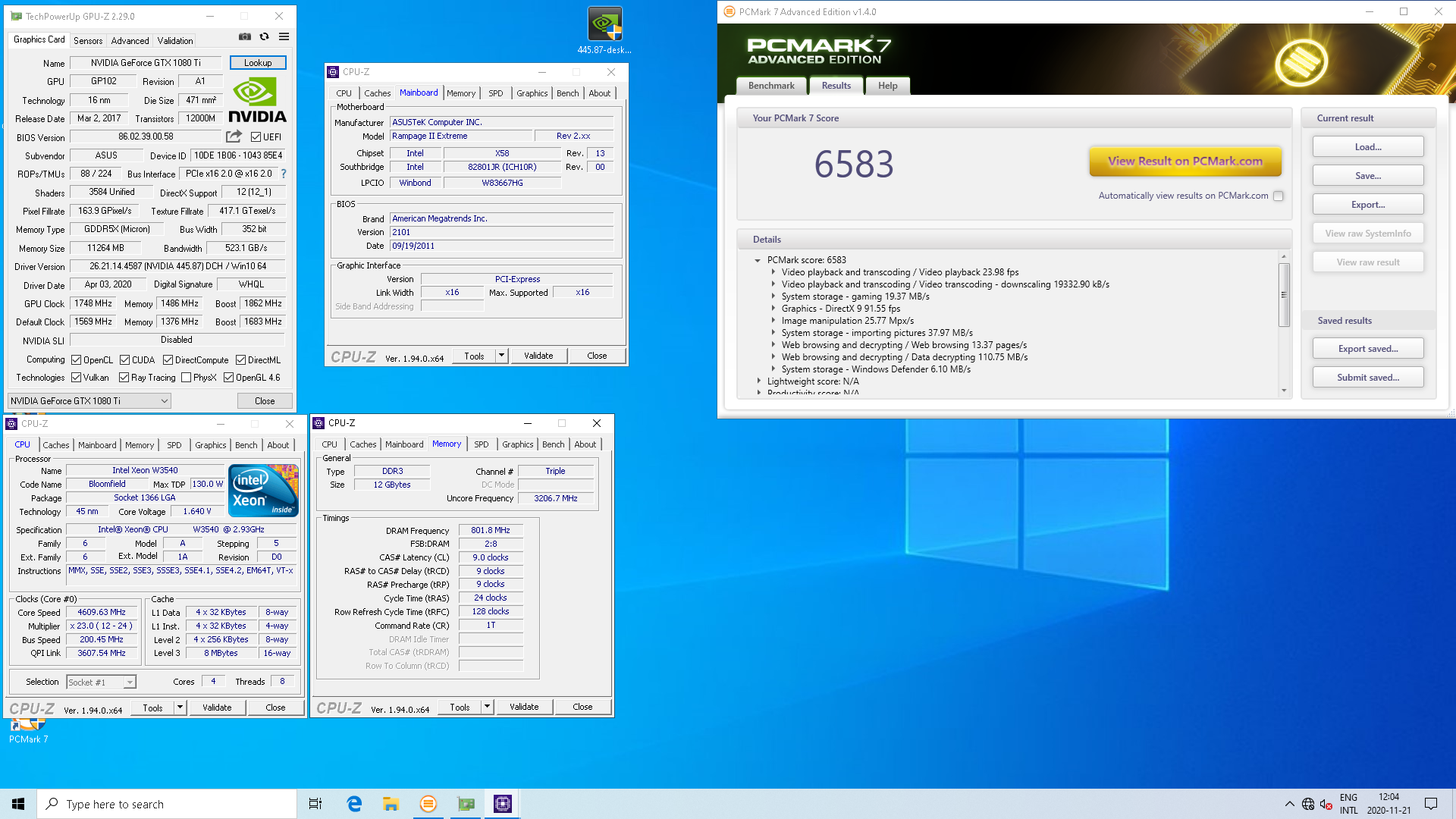Viewport: 1456px width, 819px height.
Task: Open the GPU-Z hamburger menu
Action: point(284,36)
